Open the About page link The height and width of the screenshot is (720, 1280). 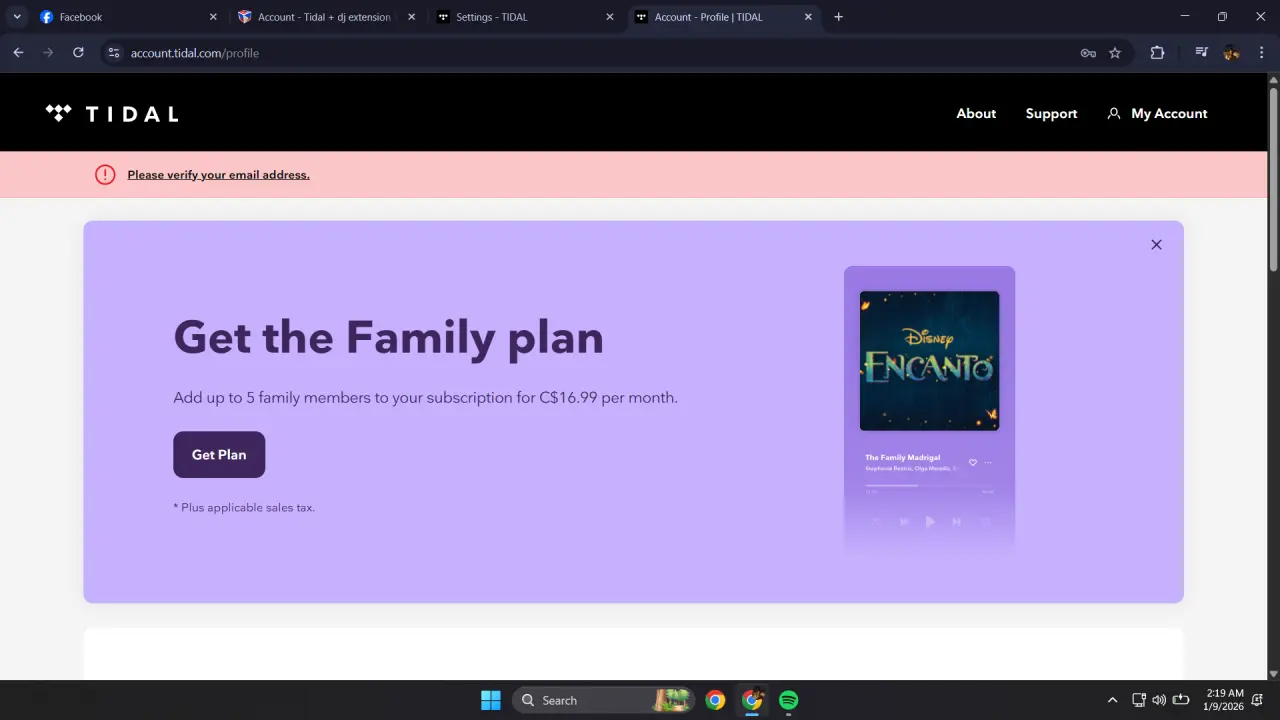pyautogui.click(x=976, y=114)
